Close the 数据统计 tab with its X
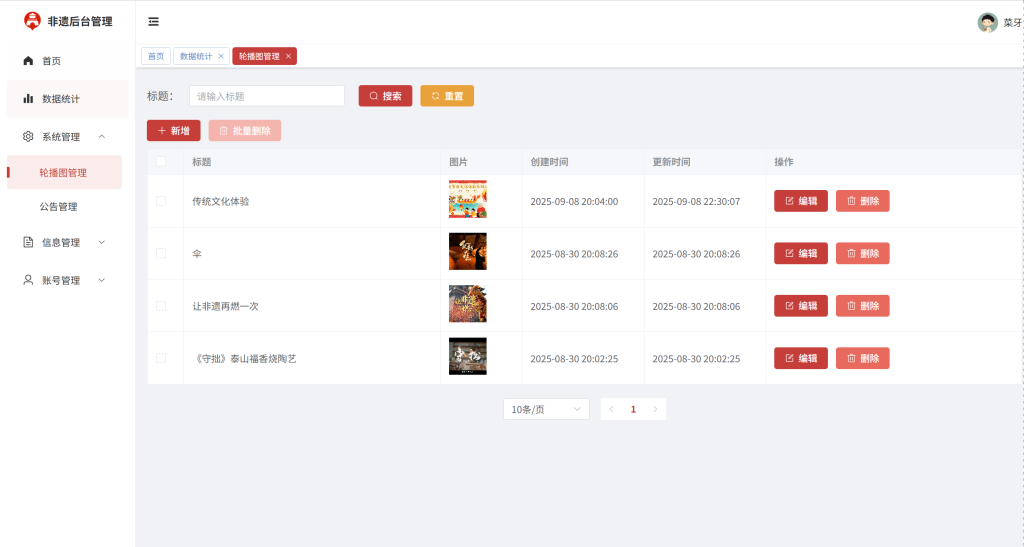The width and height of the screenshot is (1024, 547). [x=221, y=56]
